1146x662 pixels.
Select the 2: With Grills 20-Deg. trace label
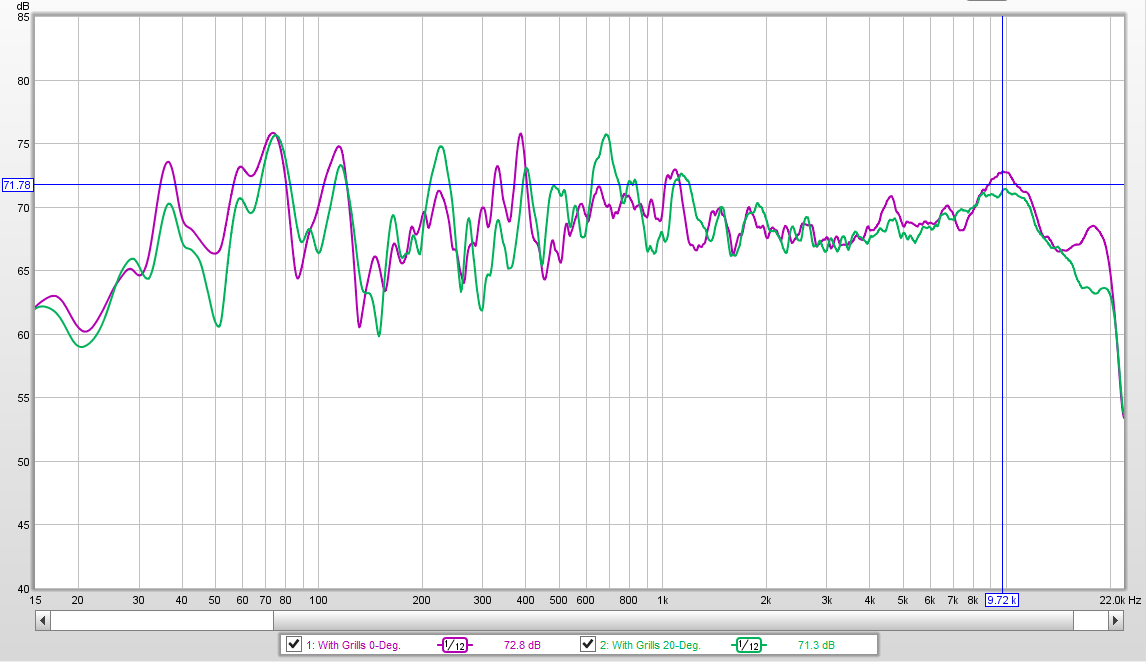click(650, 645)
